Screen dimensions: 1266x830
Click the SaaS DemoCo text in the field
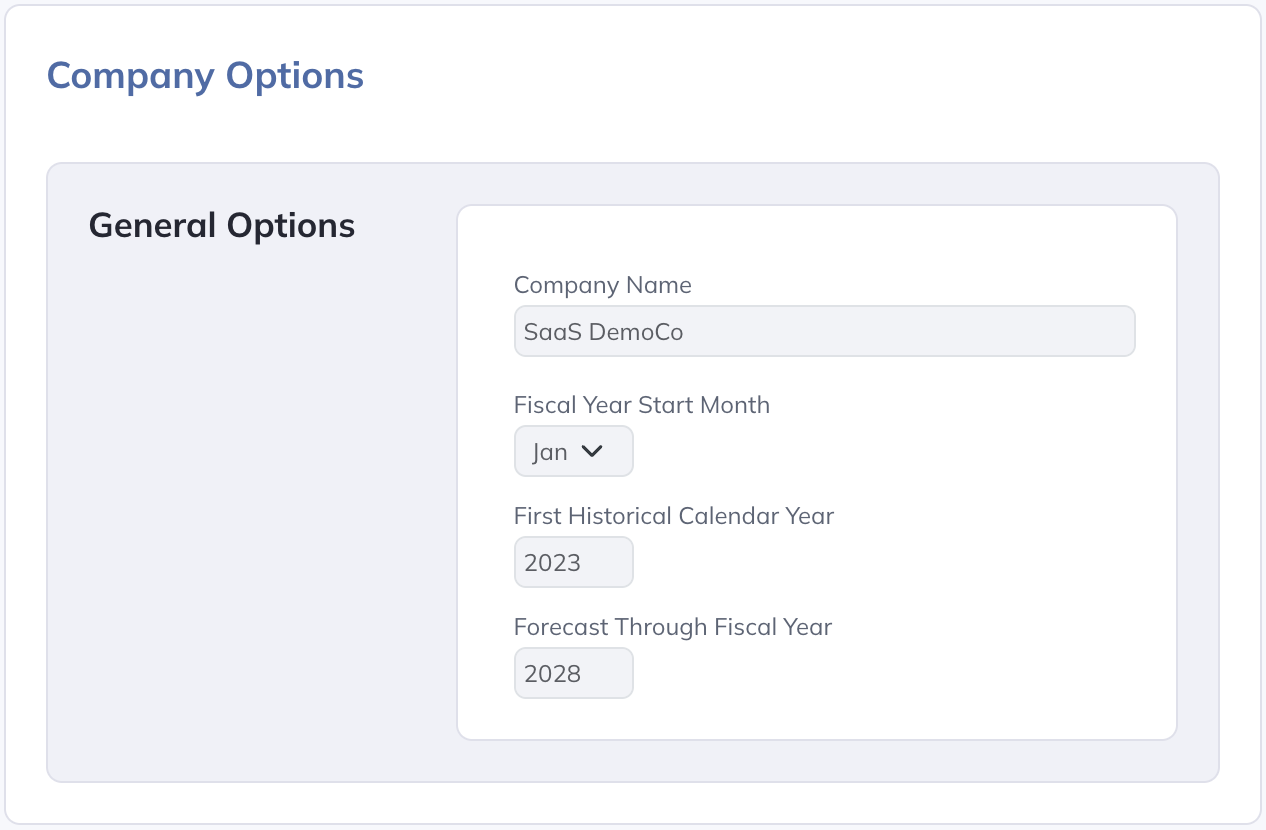point(603,332)
